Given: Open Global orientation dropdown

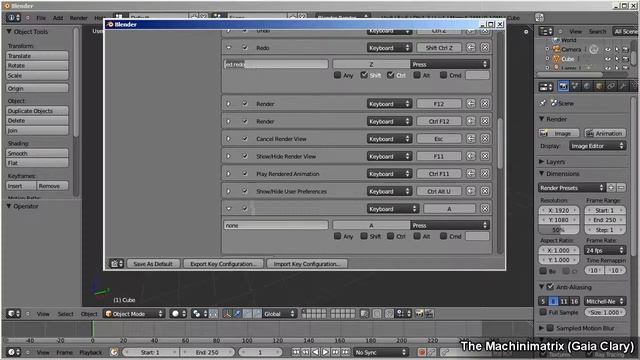Looking at the screenshot, I should (x=279, y=313).
